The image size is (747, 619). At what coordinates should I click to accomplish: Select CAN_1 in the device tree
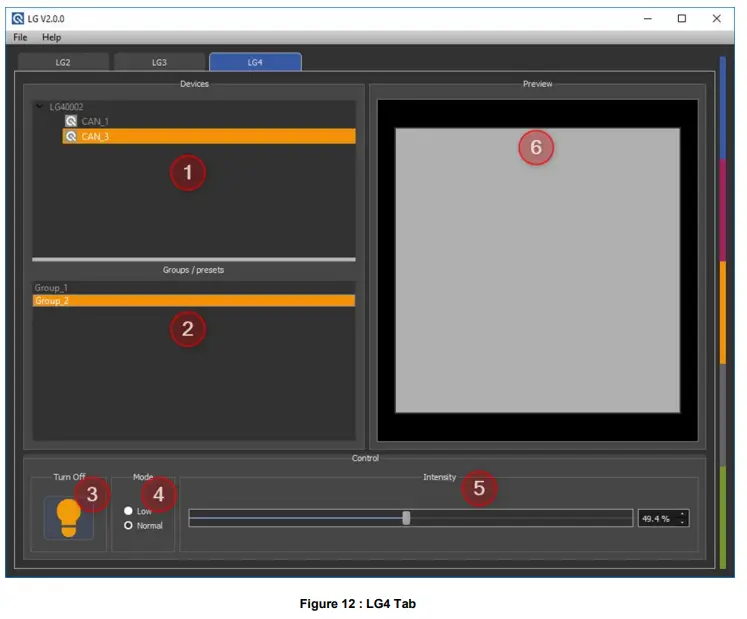(x=95, y=122)
